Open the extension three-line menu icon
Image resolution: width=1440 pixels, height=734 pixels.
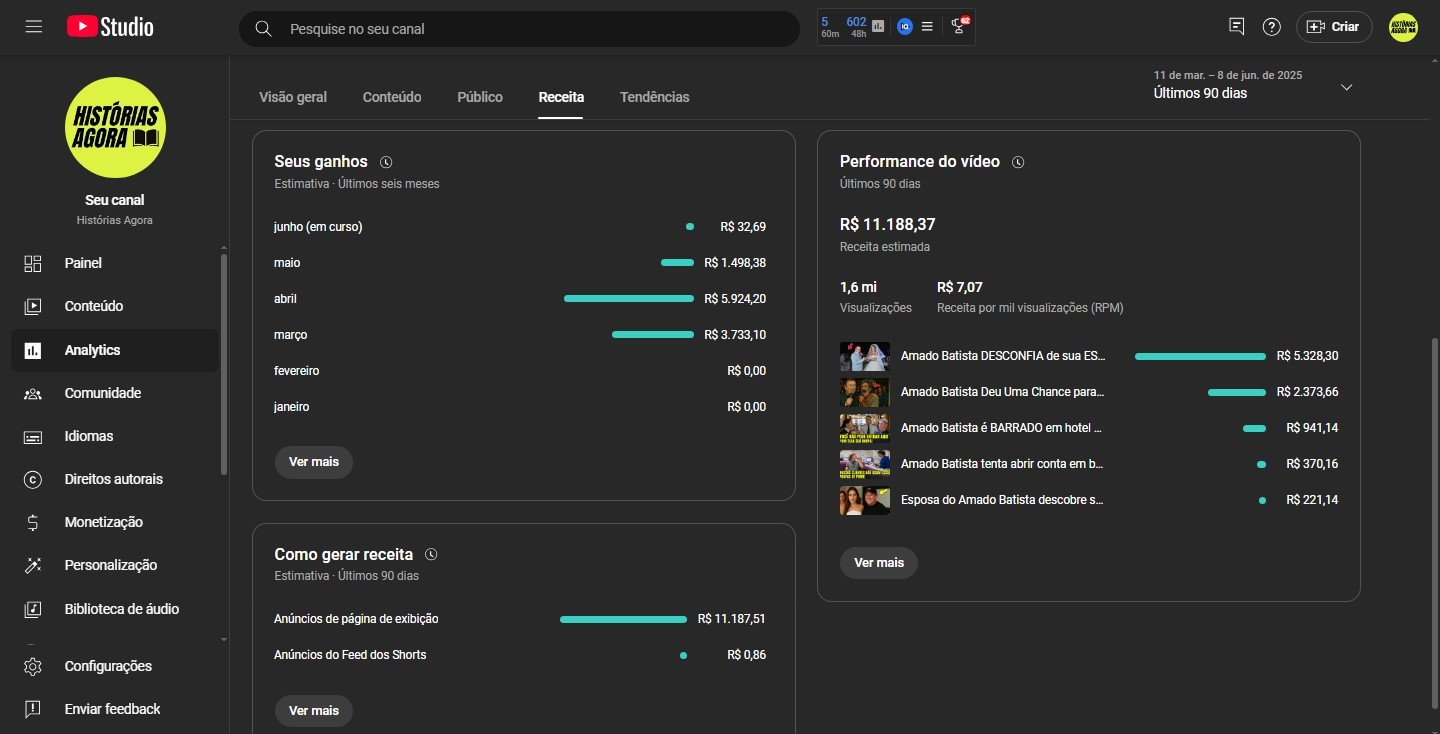[x=927, y=27]
